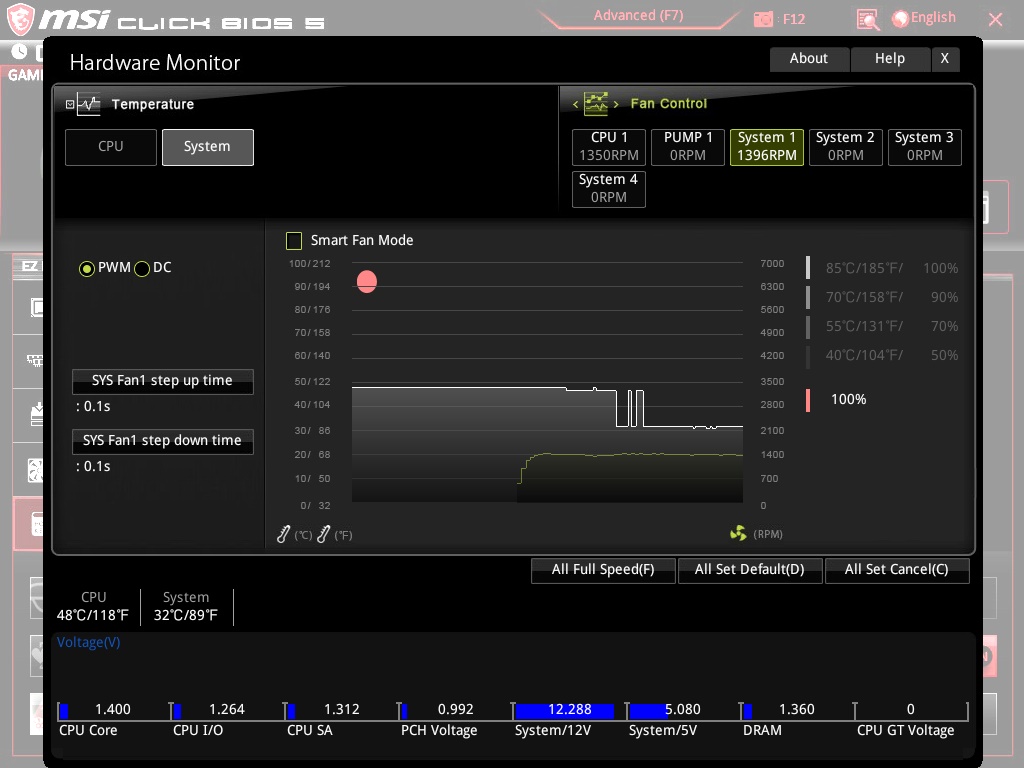This screenshot has height=768, width=1024.
Task: Click right chevron beside Fan Control
Action: click(x=616, y=104)
